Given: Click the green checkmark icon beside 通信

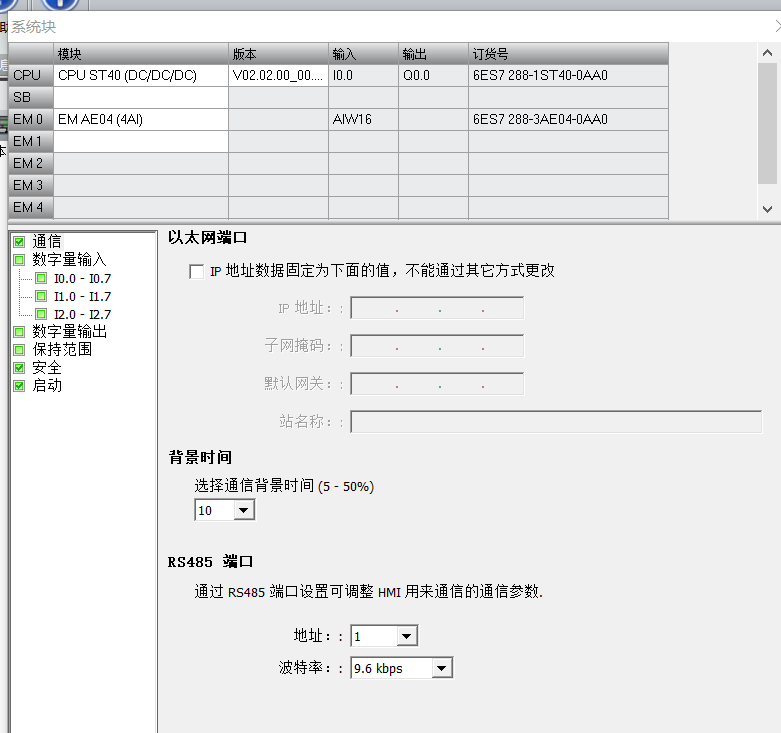Looking at the screenshot, I should click(19, 241).
